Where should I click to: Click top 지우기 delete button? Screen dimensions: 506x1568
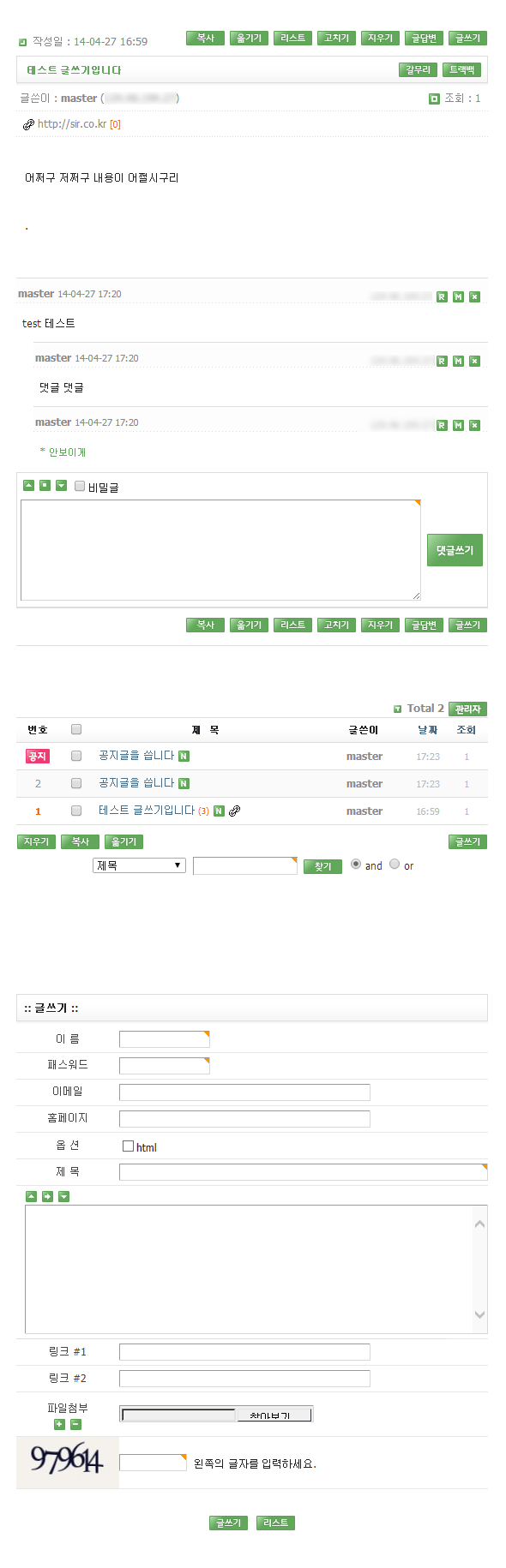point(380,39)
